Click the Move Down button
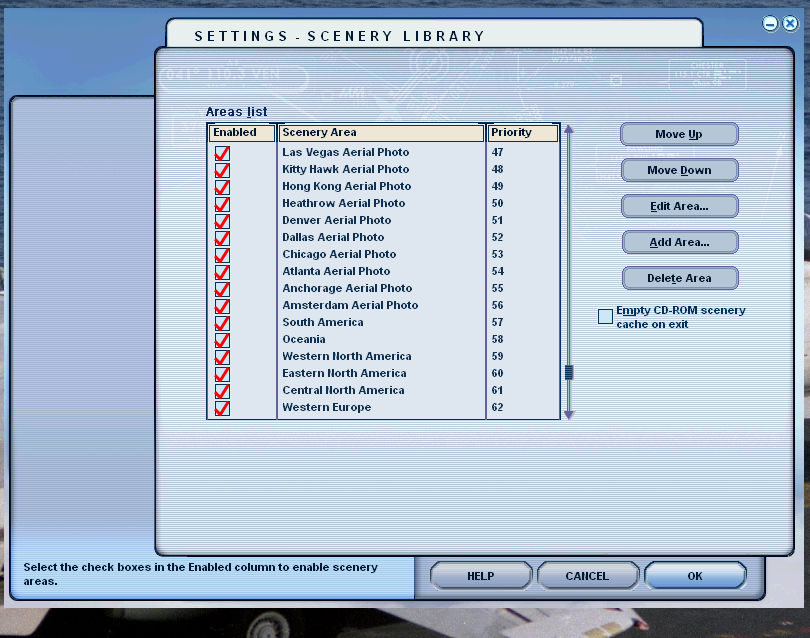 [679, 170]
